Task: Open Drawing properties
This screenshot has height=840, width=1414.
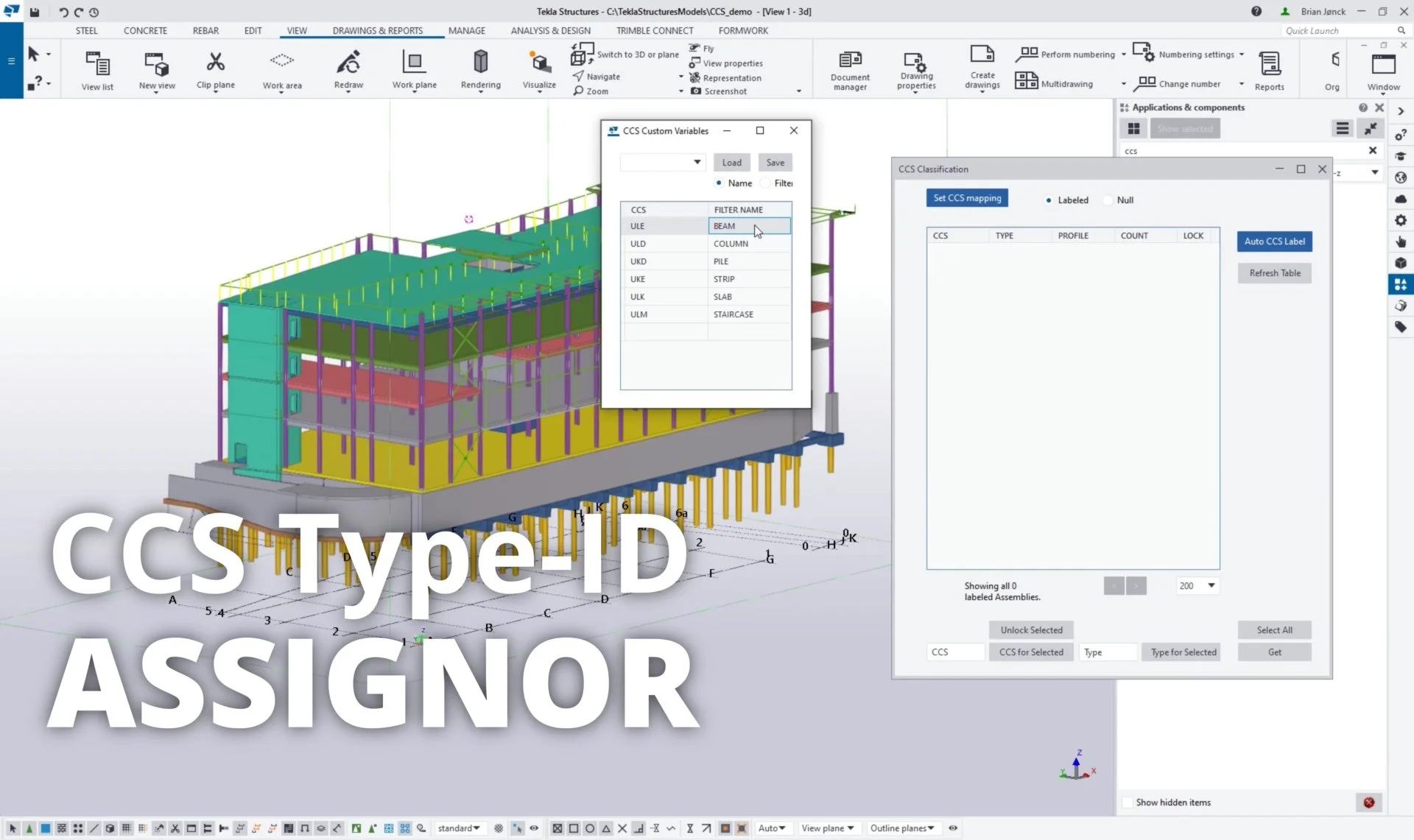Action: [916, 71]
